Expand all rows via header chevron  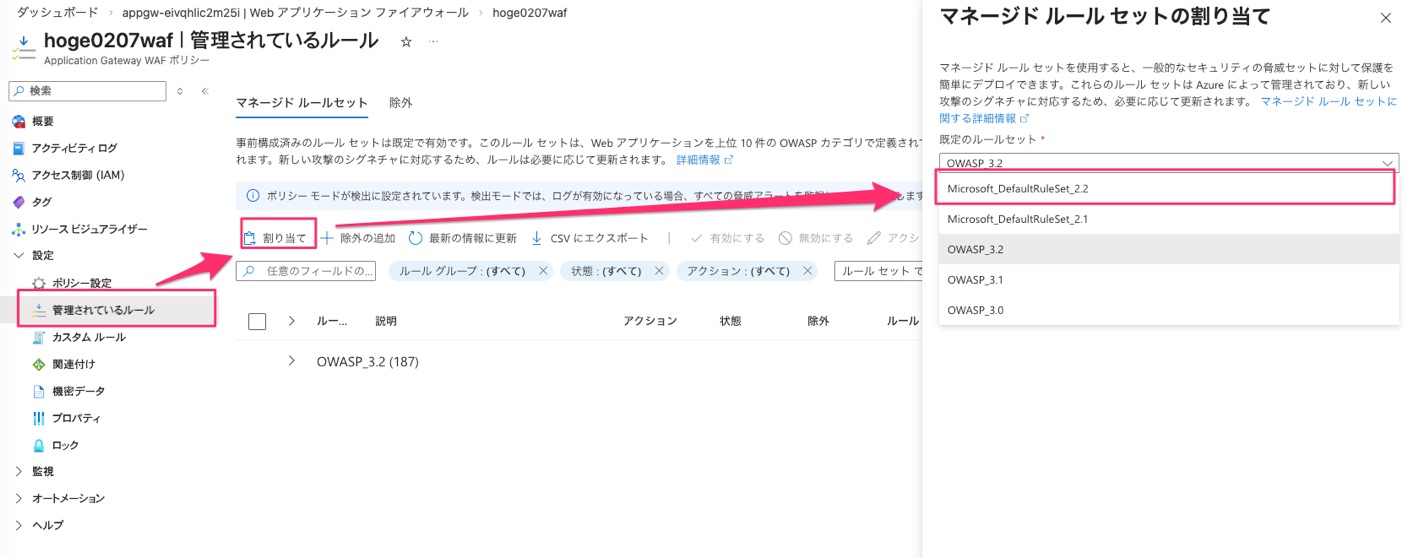click(291, 321)
